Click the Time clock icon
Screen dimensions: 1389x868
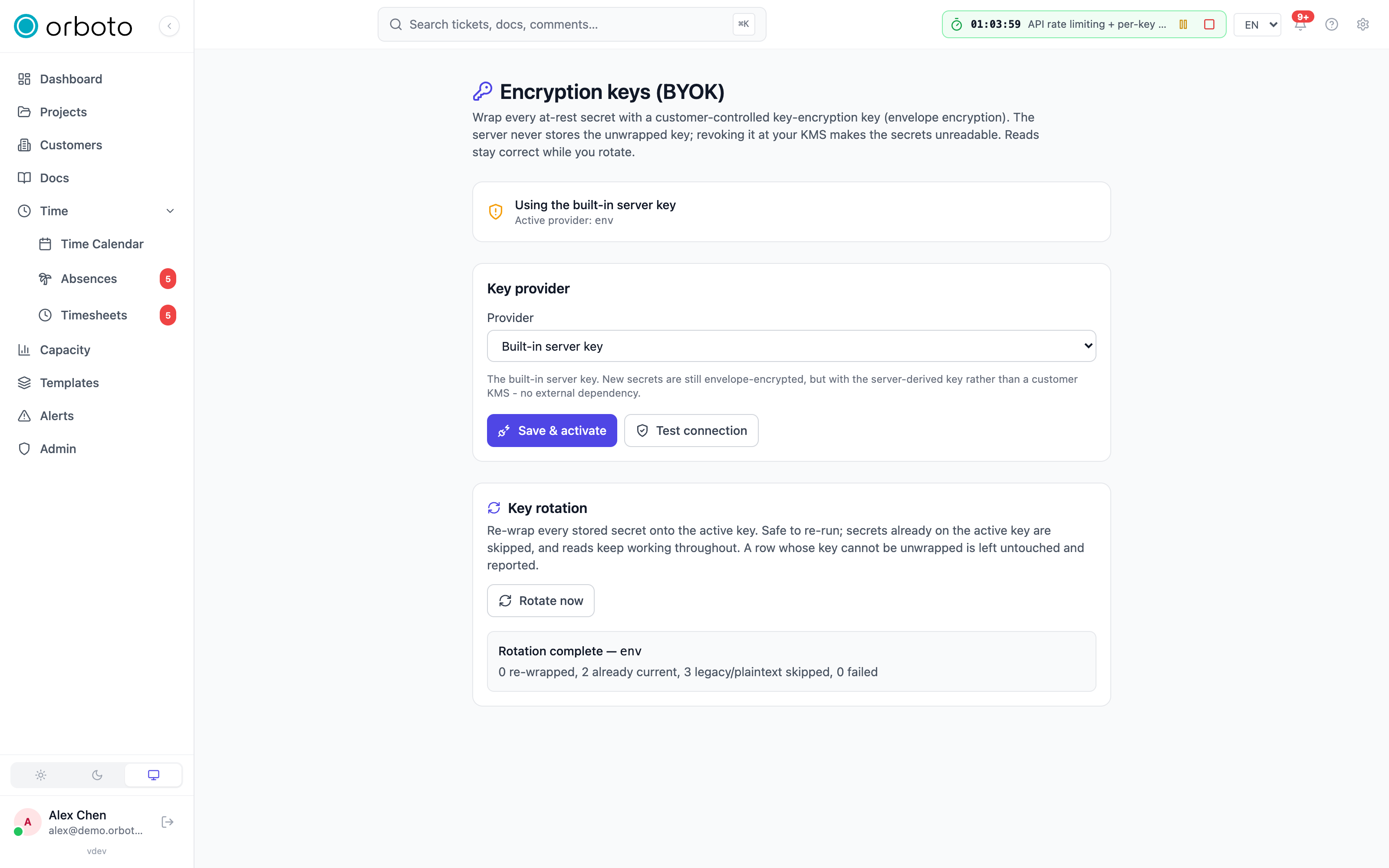pyautogui.click(x=24, y=211)
